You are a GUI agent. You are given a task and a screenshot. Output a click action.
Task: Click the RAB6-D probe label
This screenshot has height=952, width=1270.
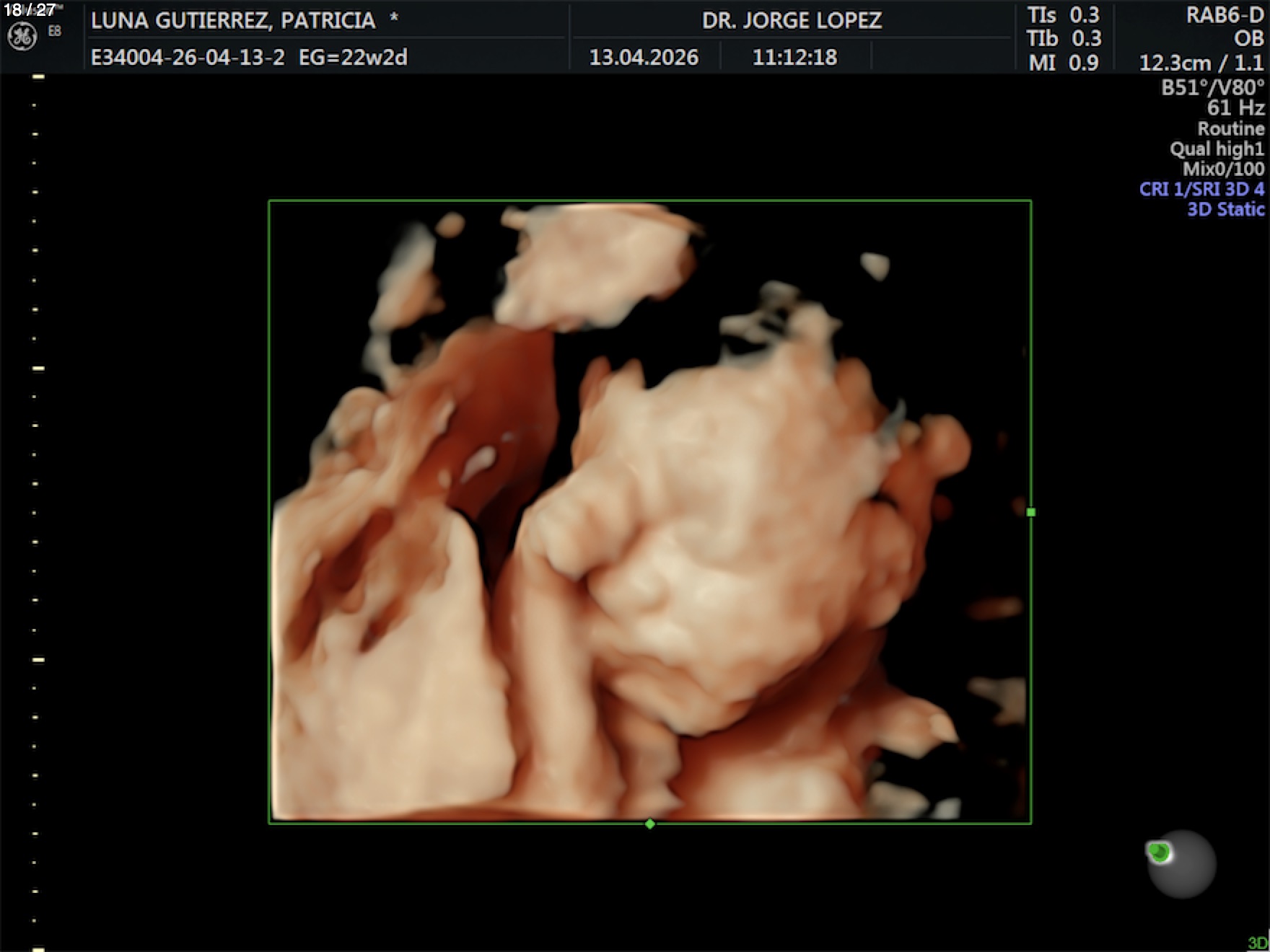[1225, 15]
